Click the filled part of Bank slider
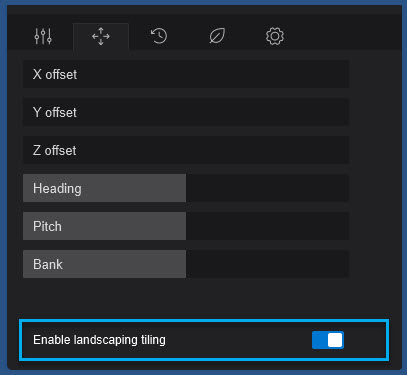Viewport: 407px width, 375px height. [x=104, y=264]
